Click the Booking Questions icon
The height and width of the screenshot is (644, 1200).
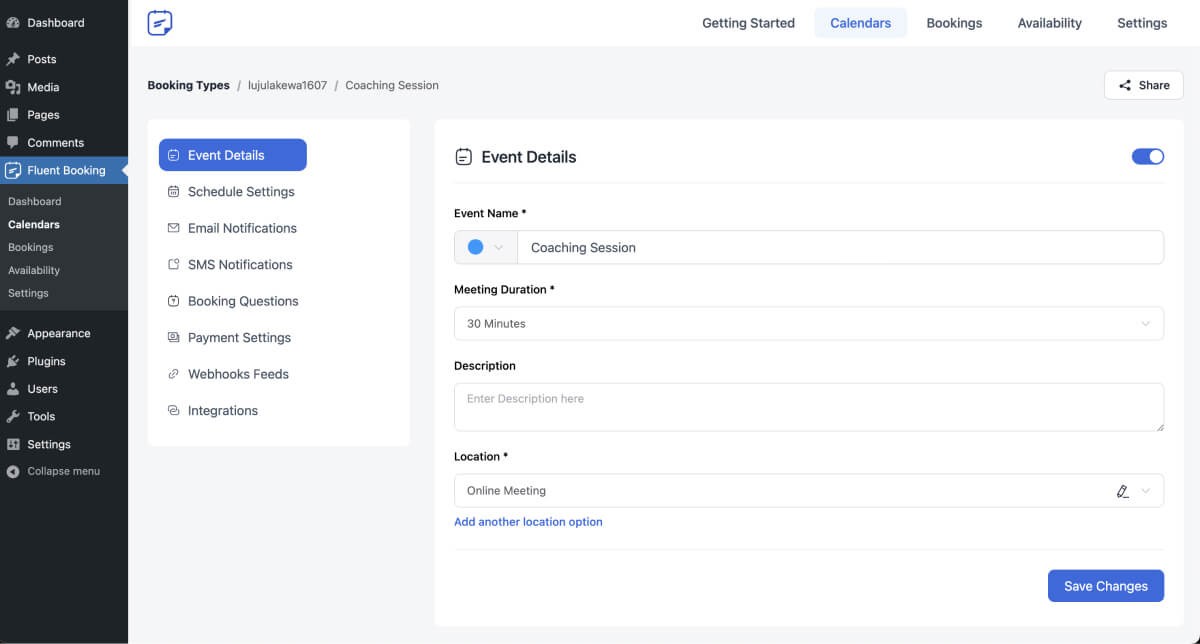click(x=173, y=301)
